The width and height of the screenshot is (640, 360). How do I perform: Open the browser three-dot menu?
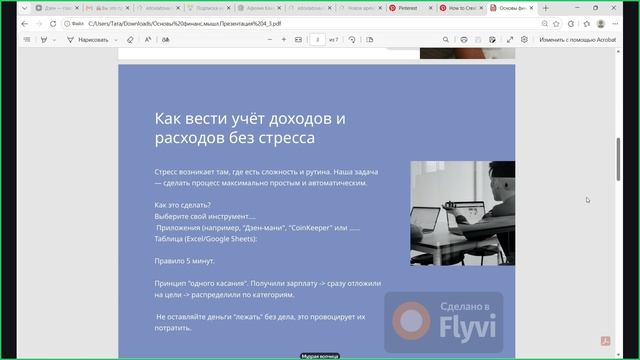pos(615,24)
